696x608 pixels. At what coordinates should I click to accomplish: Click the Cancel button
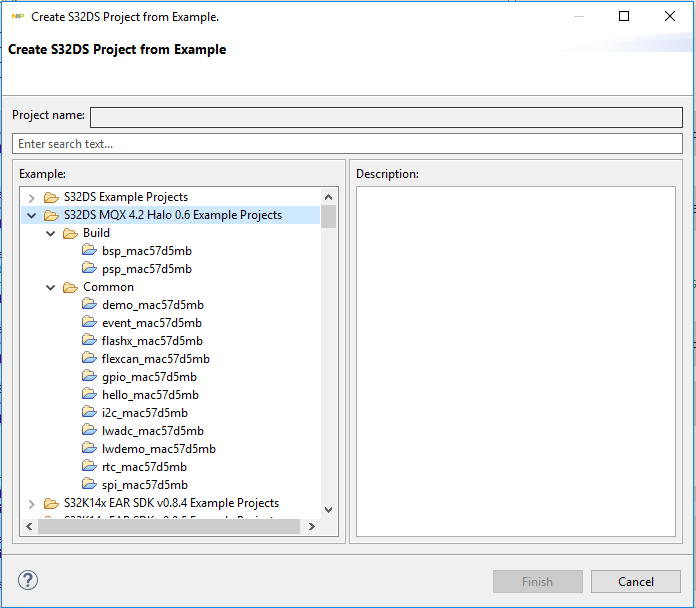coord(636,582)
